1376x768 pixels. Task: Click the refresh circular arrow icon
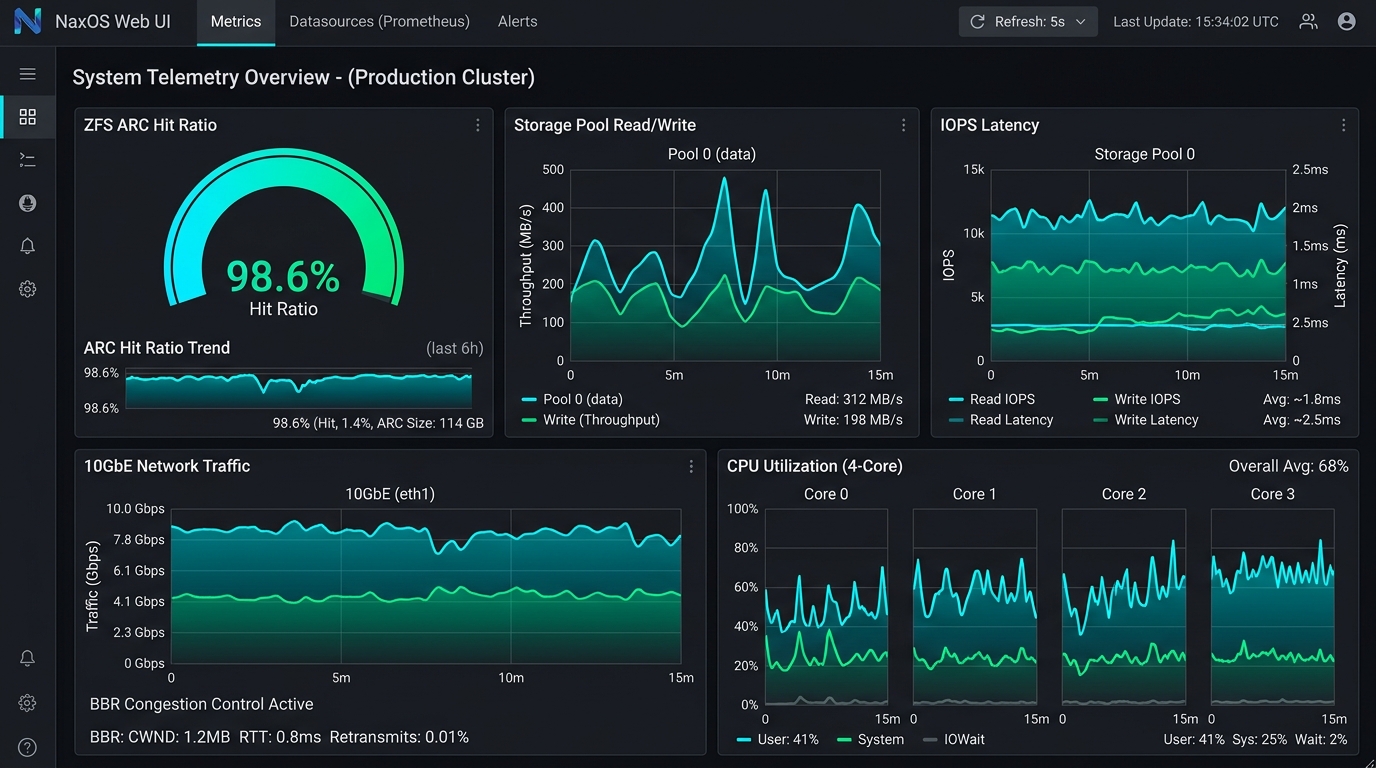(x=978, y=21)
